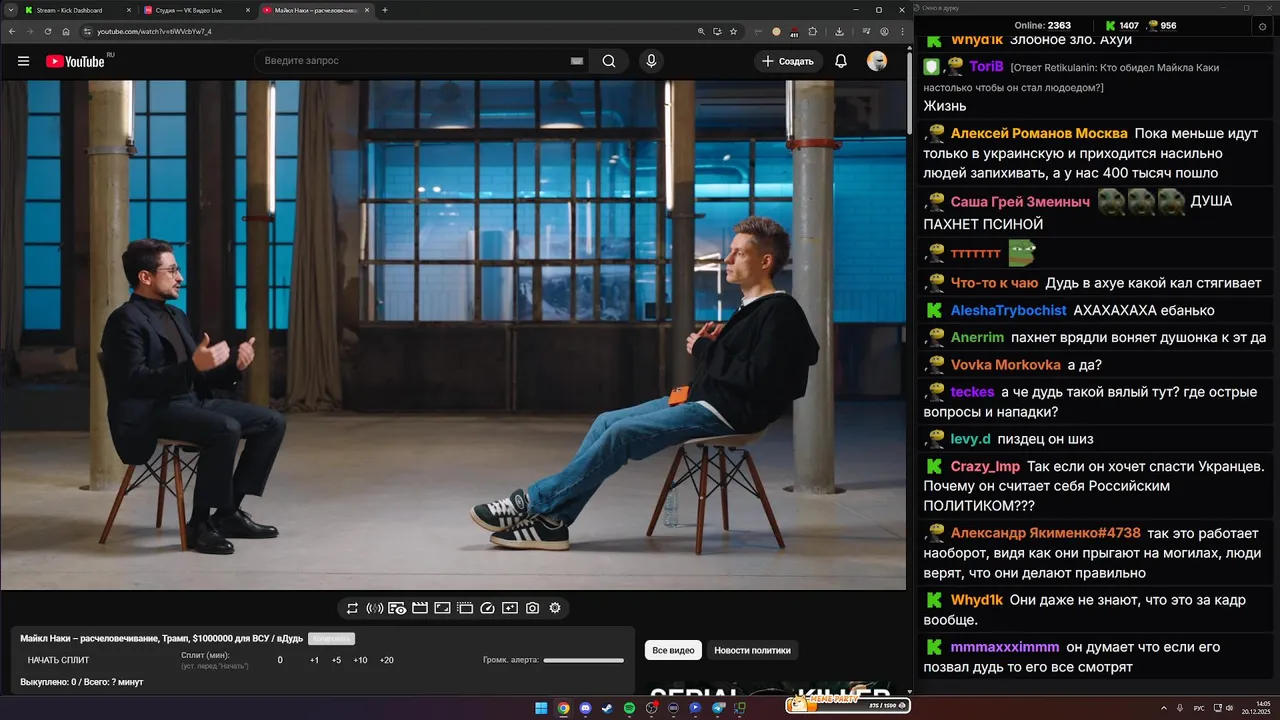Go to the YouTube home logo
Image resolution: width=1280 pixels, height=720 pixels.
(x=75, y=61)
